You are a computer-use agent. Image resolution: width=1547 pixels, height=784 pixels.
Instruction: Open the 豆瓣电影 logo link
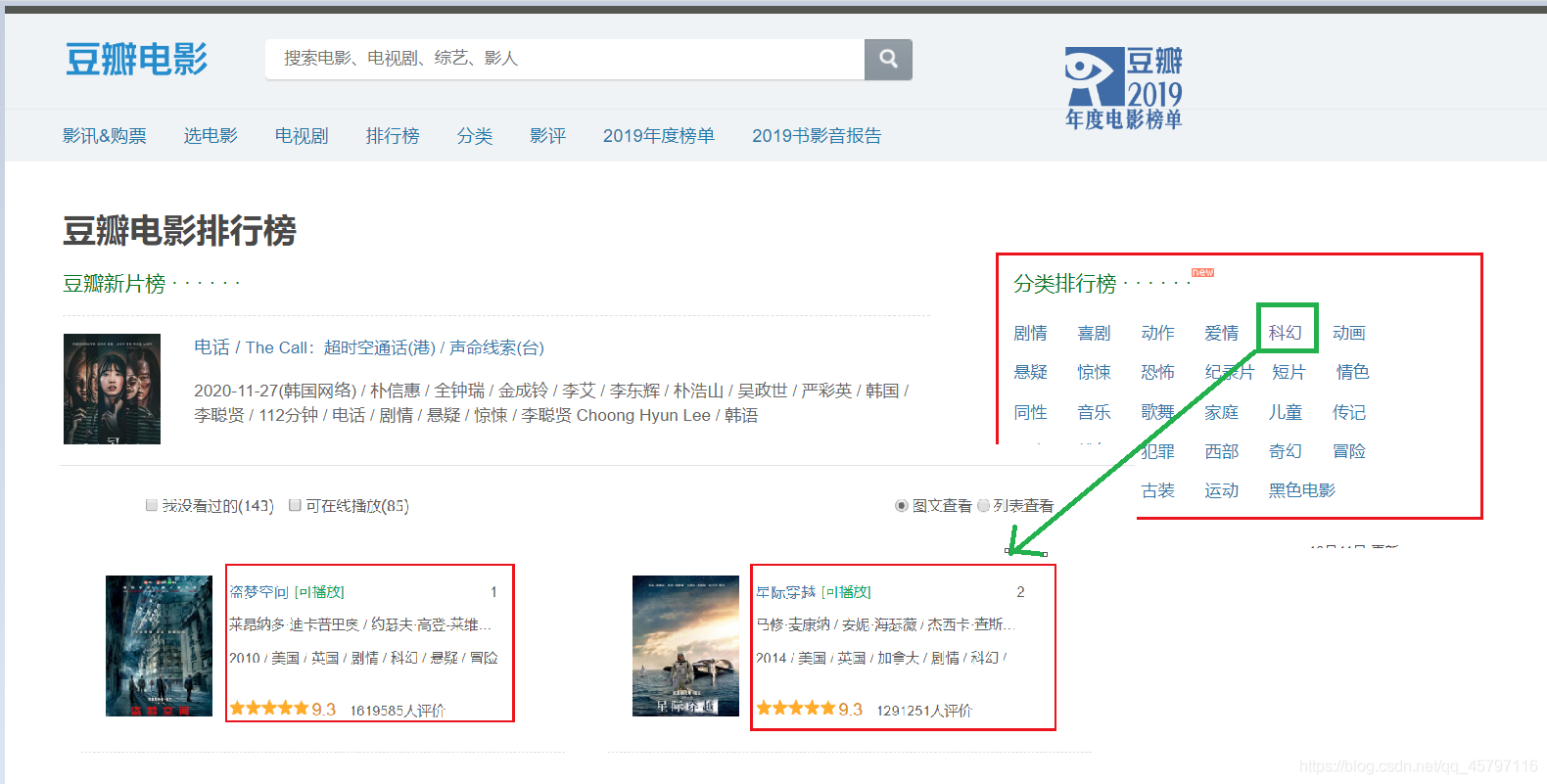click(x=136, y=59)
